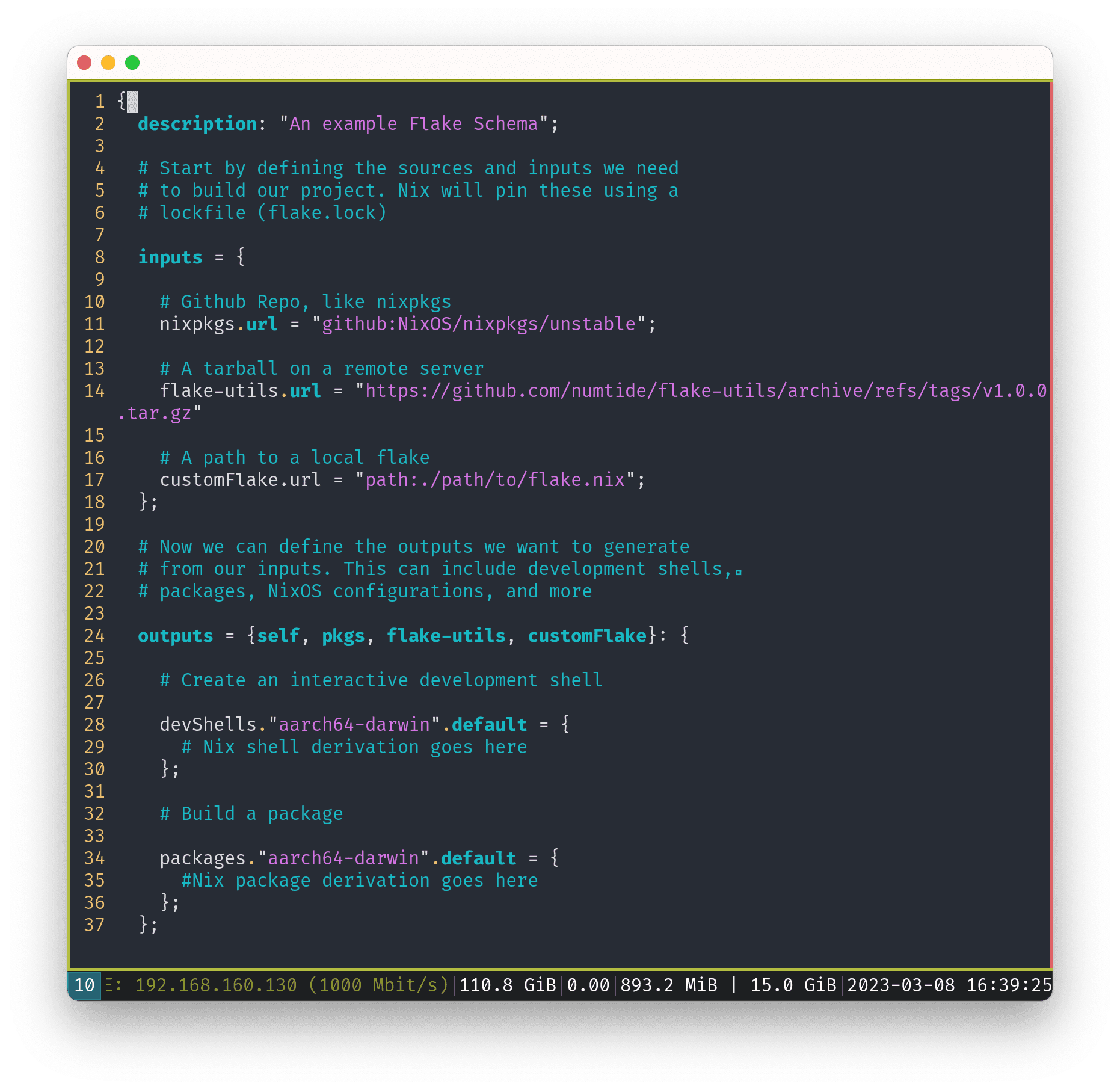
Task: Click the comment '#Nix package derivation goes here'
Action: click(x=360, y=881)
